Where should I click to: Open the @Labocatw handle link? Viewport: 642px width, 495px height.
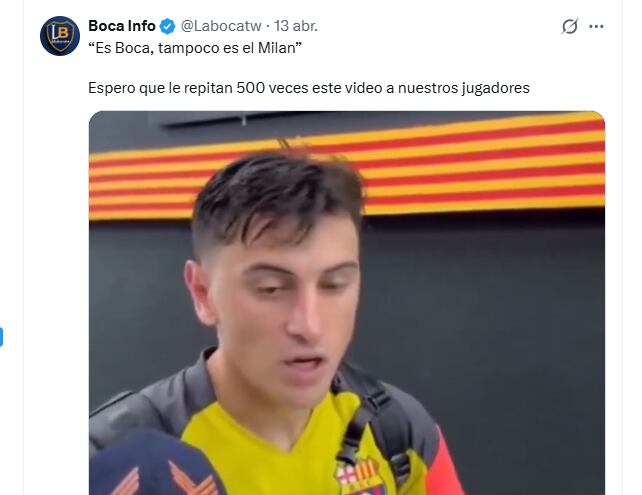(221, 26)
